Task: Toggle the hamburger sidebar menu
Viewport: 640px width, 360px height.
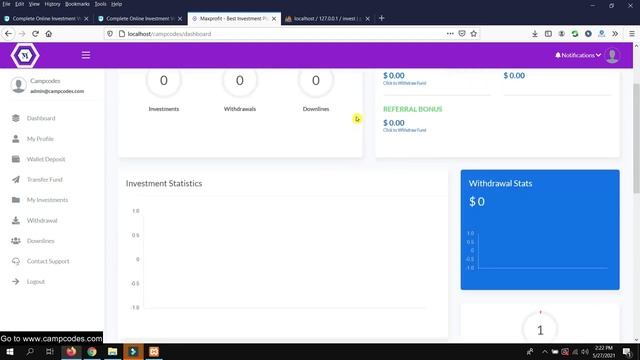Action: [86, 55]
